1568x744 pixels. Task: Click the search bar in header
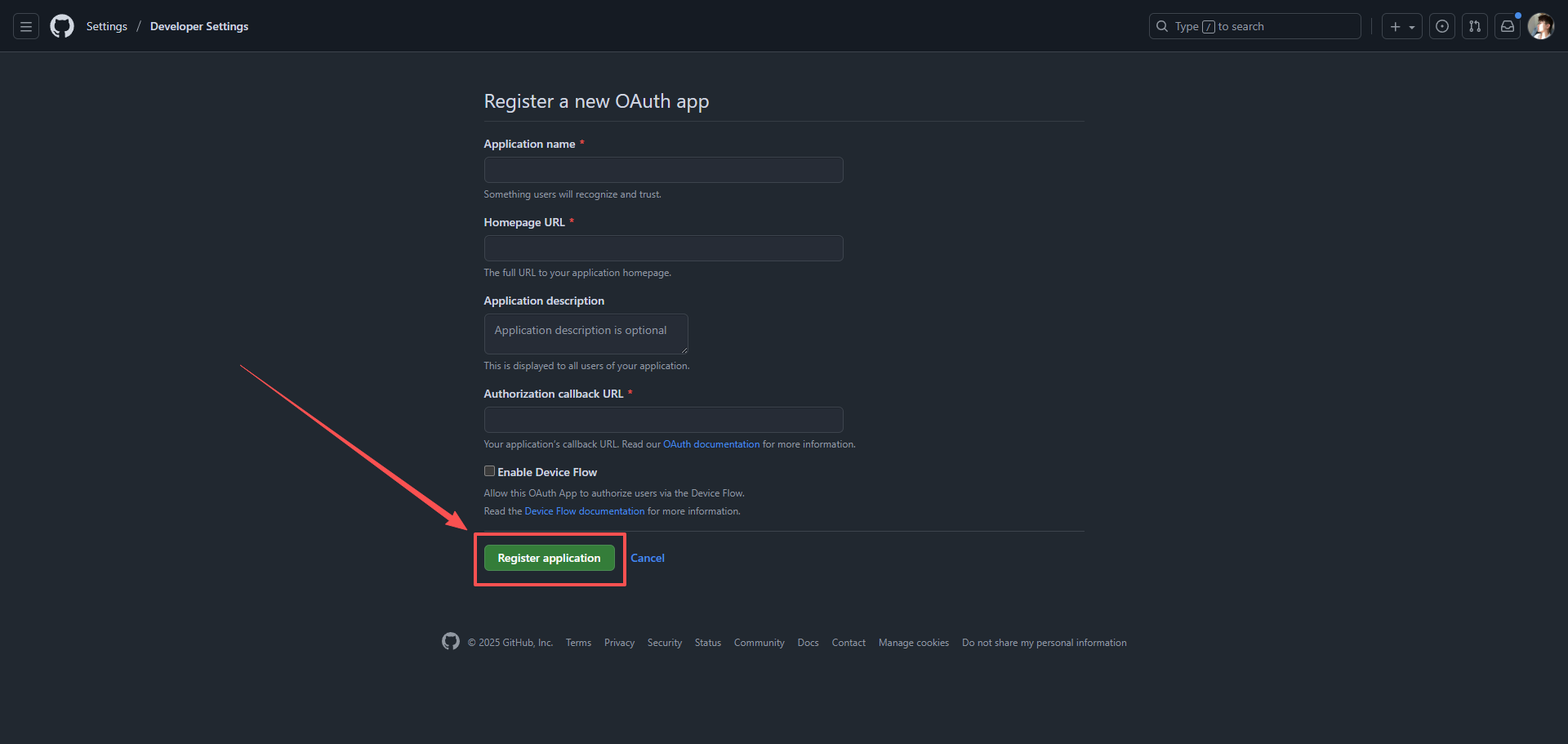[1254, 27]
